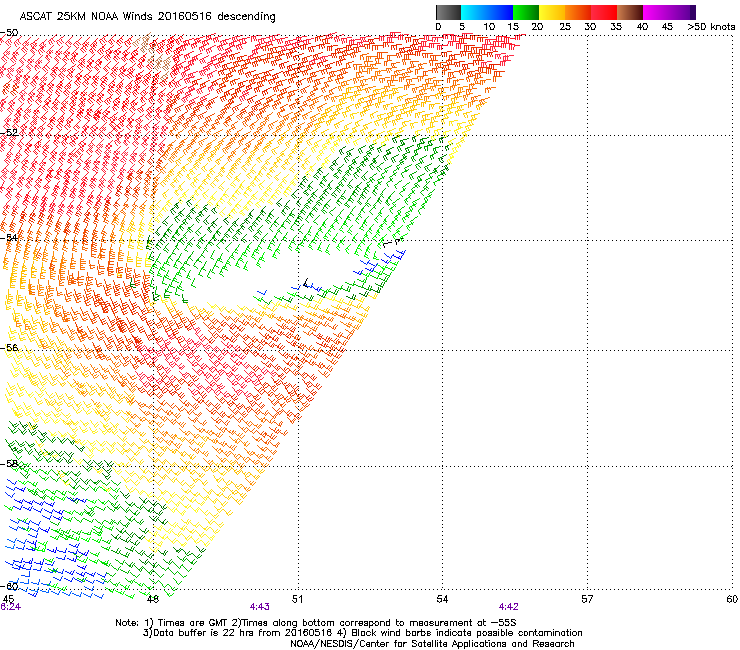Click the longitude axis label '60'

tap(732, 599)
